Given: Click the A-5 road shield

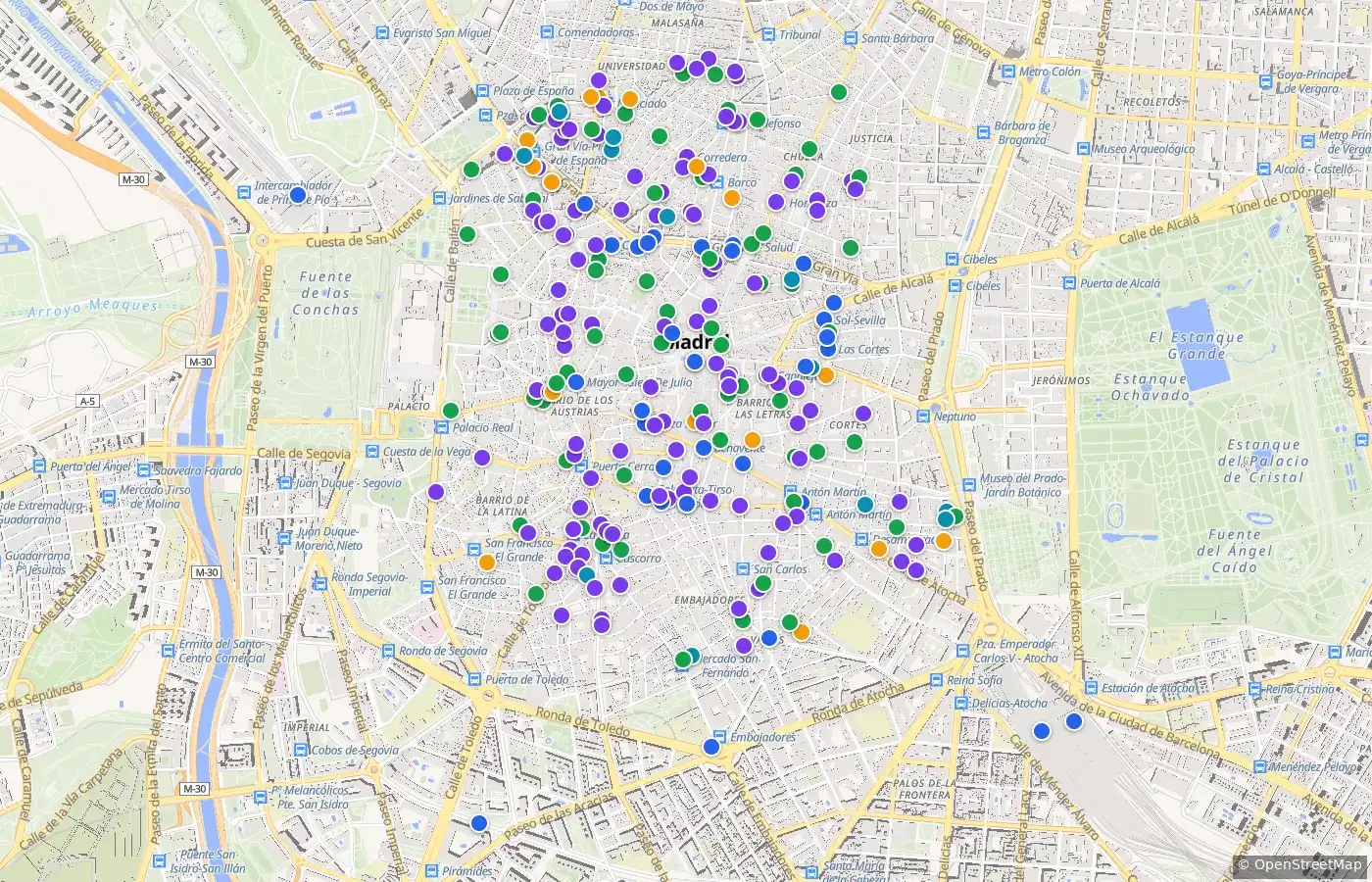Looking at the screenshot, I should click(88, 401).
